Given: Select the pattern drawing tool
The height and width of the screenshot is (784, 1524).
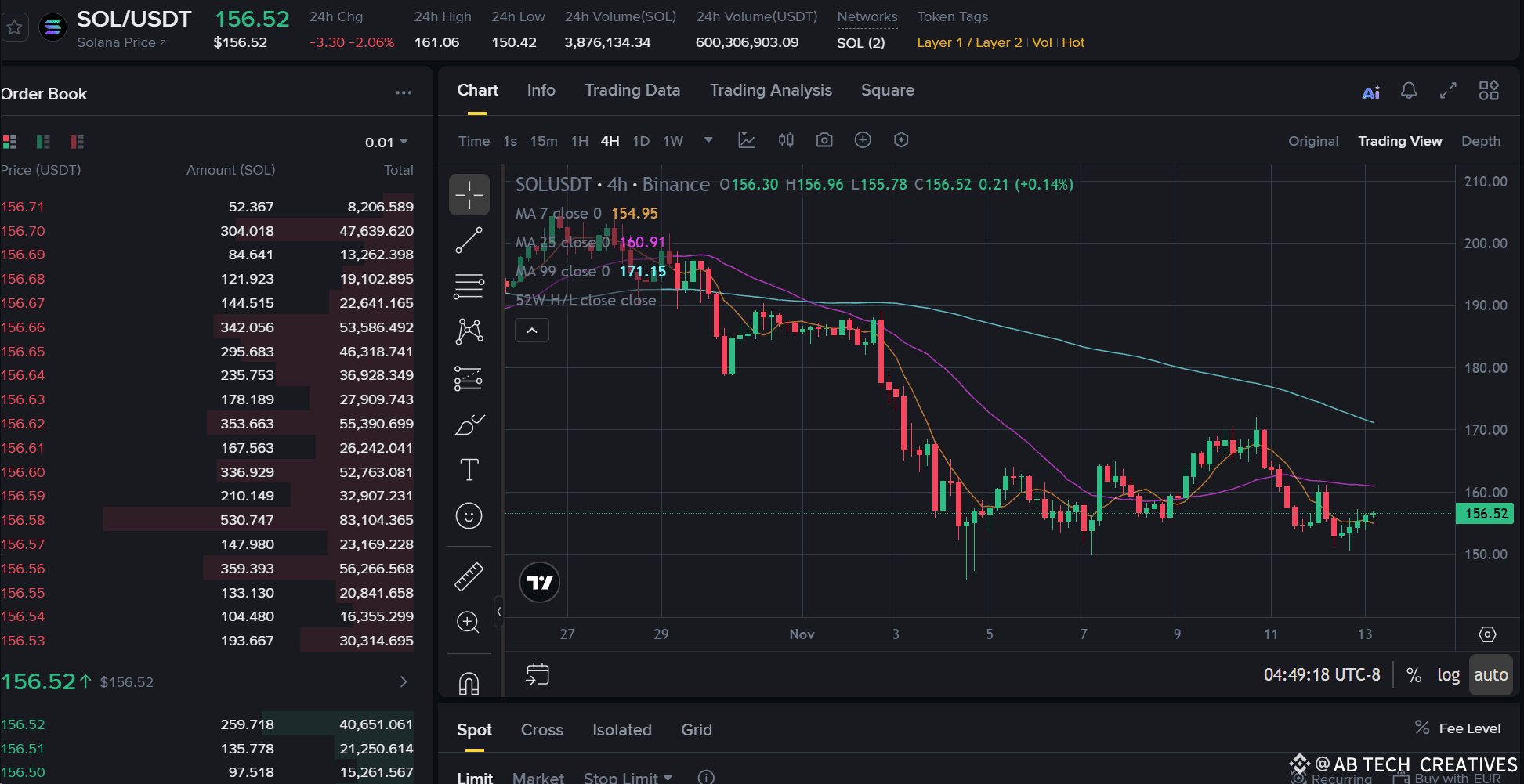Looking at the screenshot, I should tap(469, 332).
